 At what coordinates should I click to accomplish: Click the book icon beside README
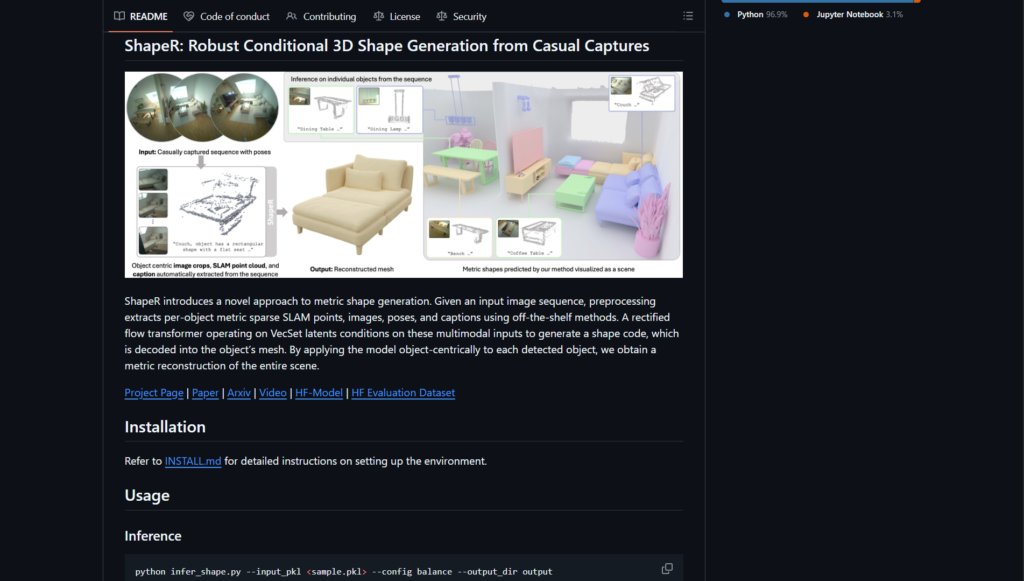click(x=119, y=16)
